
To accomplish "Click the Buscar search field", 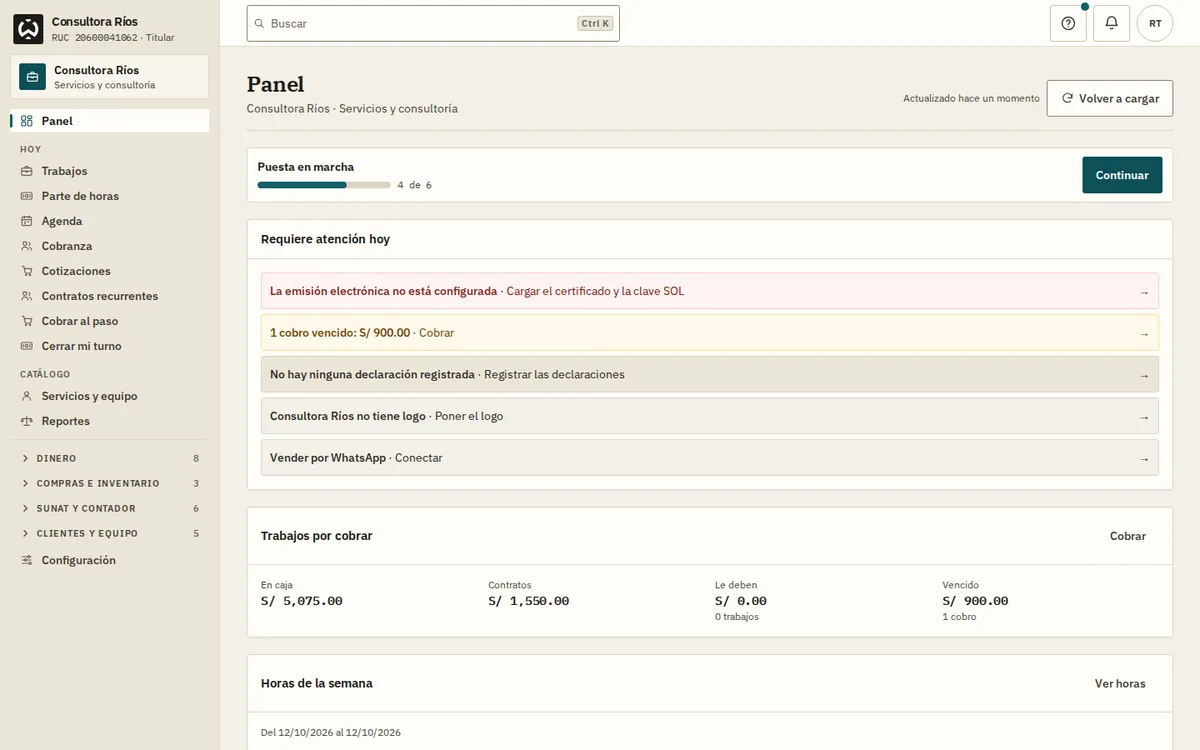I will point(433,23).
